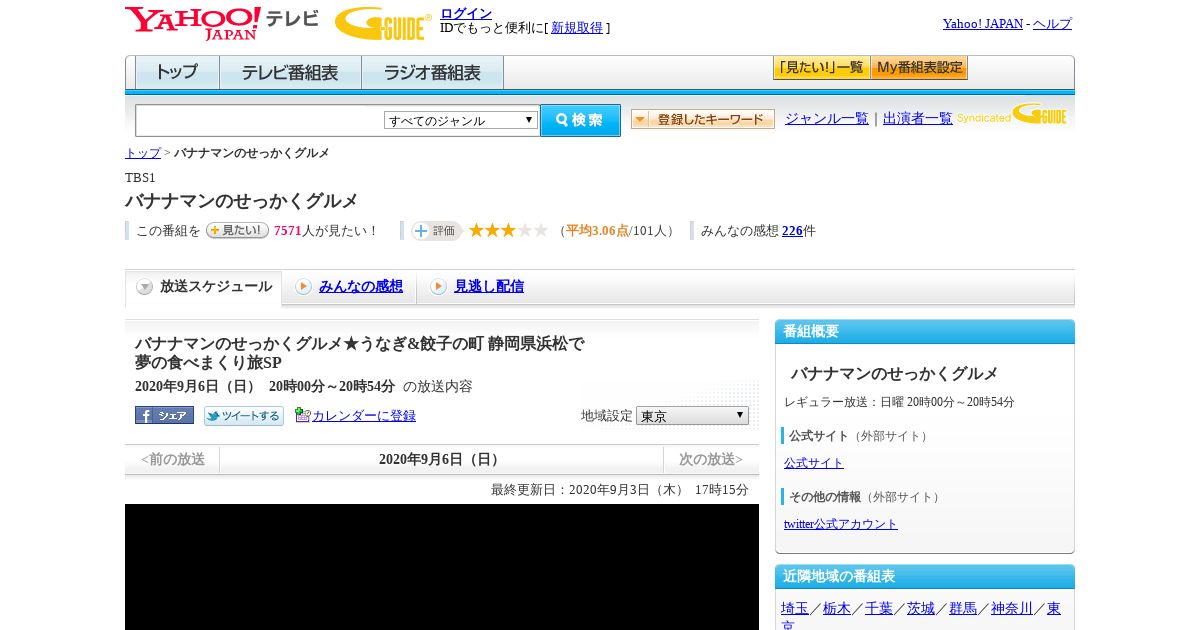
Task: Open the 226 reviews count link
Action: pyautogui.click(x=792, y=231)
